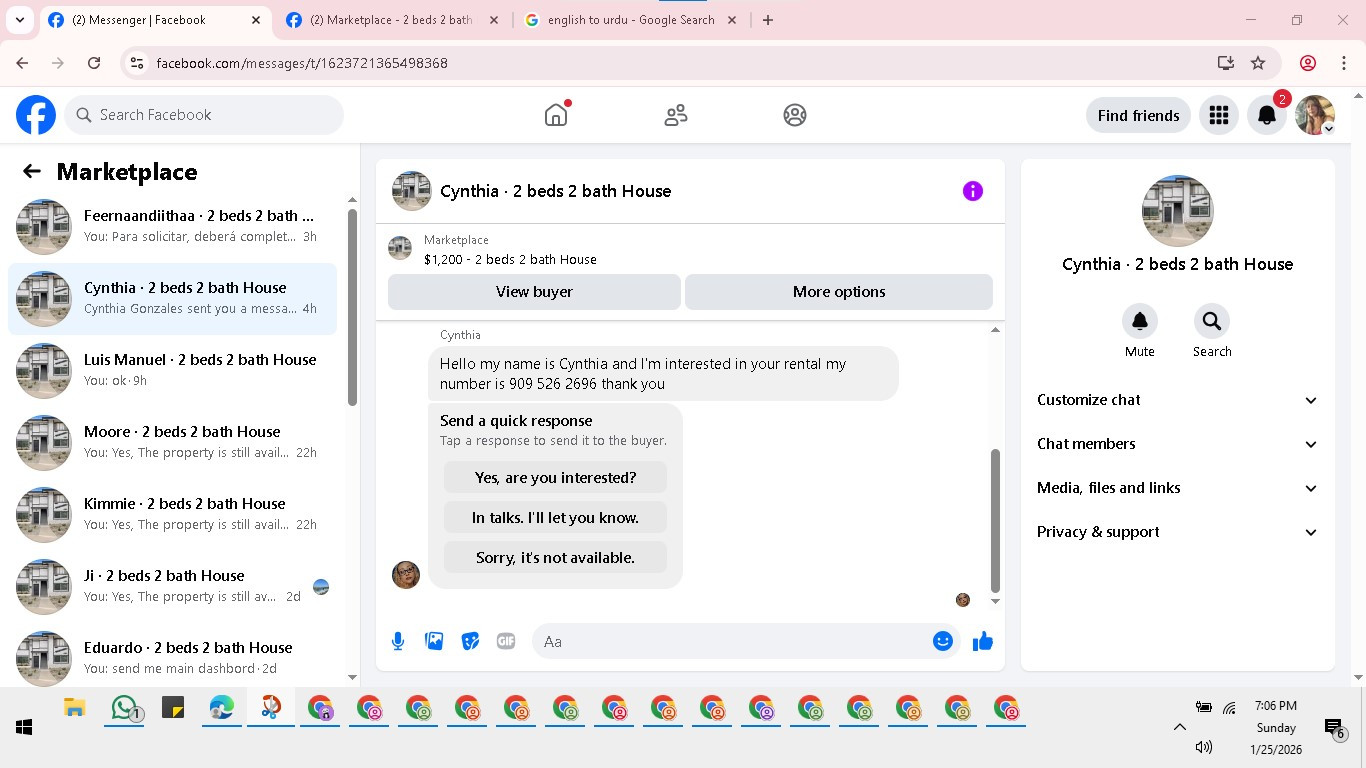1366x768 pixels.
Task: Bookmark this tab with the star icon
Action: click(x=1258, y=63)
